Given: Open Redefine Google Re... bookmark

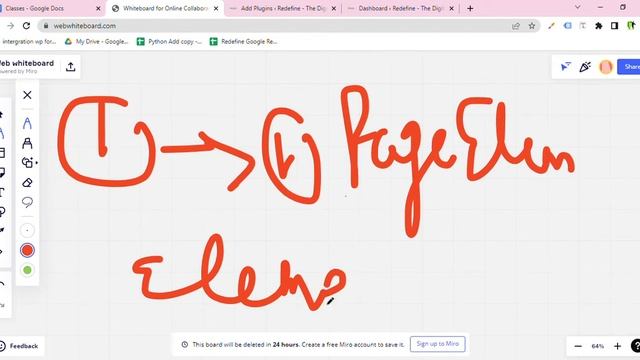Looking at the screenshot, I should [x=243, y=41].
